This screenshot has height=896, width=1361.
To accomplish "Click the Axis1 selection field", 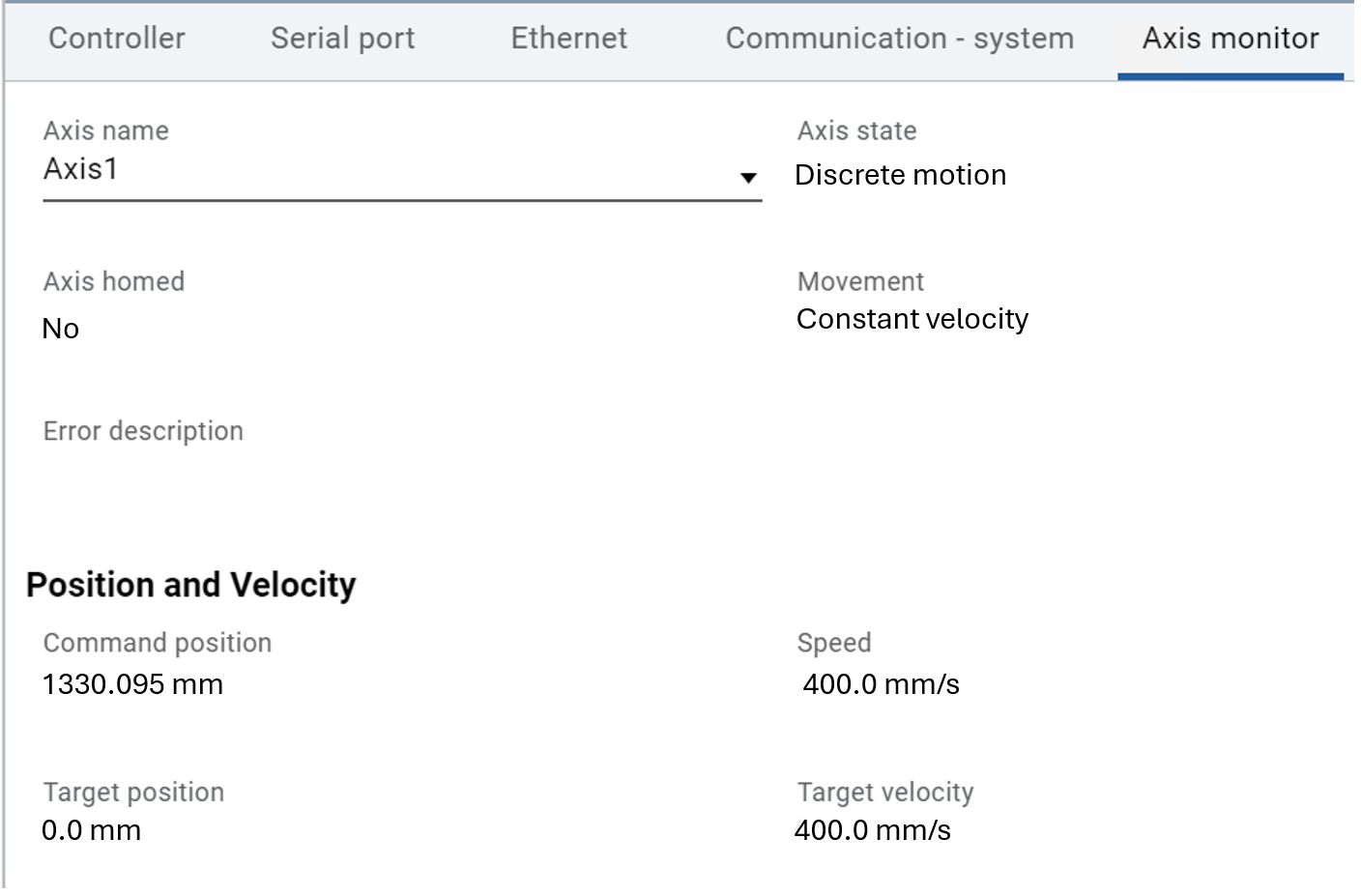I will [387, 170].
